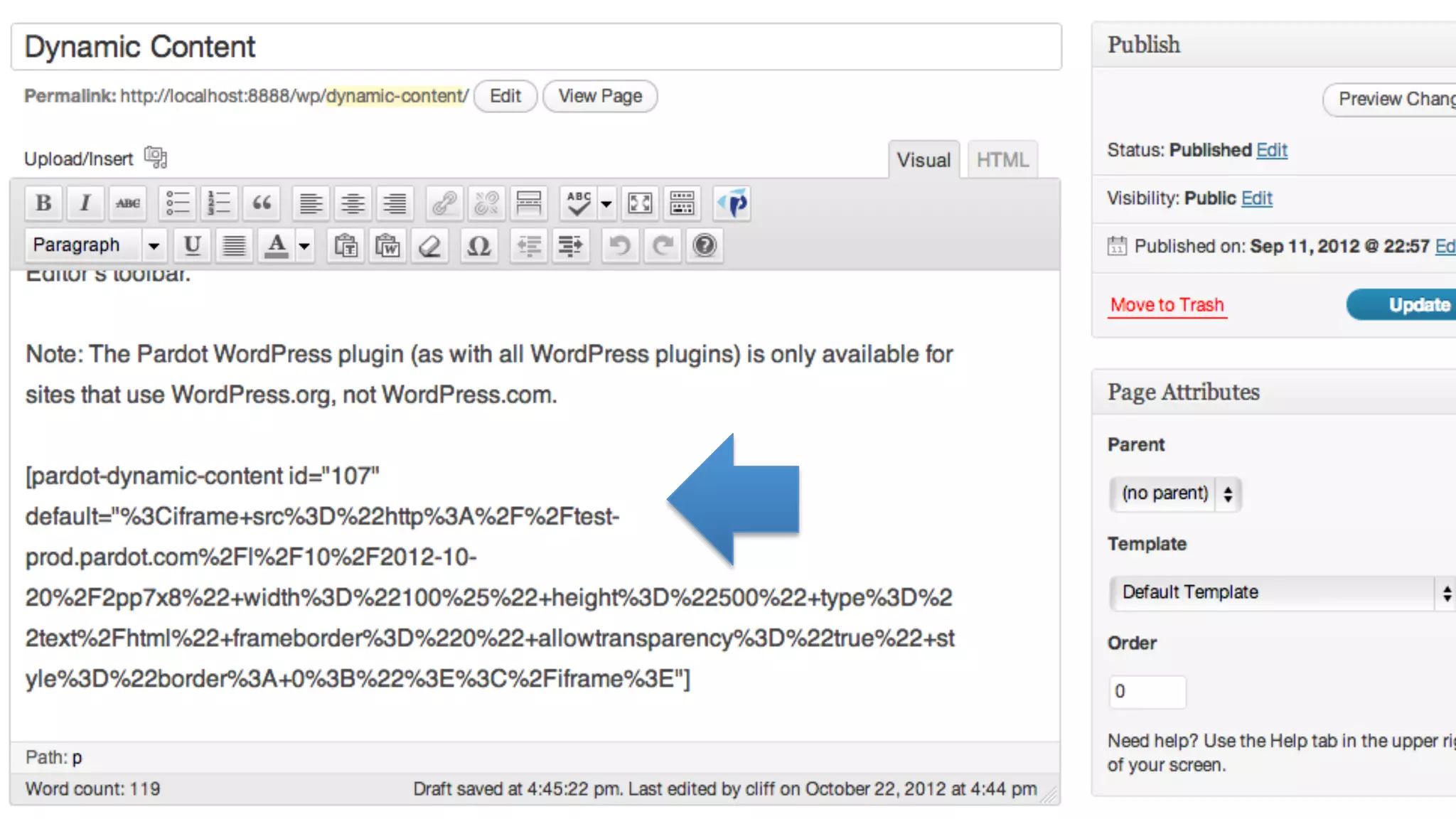The height and width of the screenshot is (819, 1456).
Task: Toggle the kitchen sink toolbar row
Action: tap(682, 204)
